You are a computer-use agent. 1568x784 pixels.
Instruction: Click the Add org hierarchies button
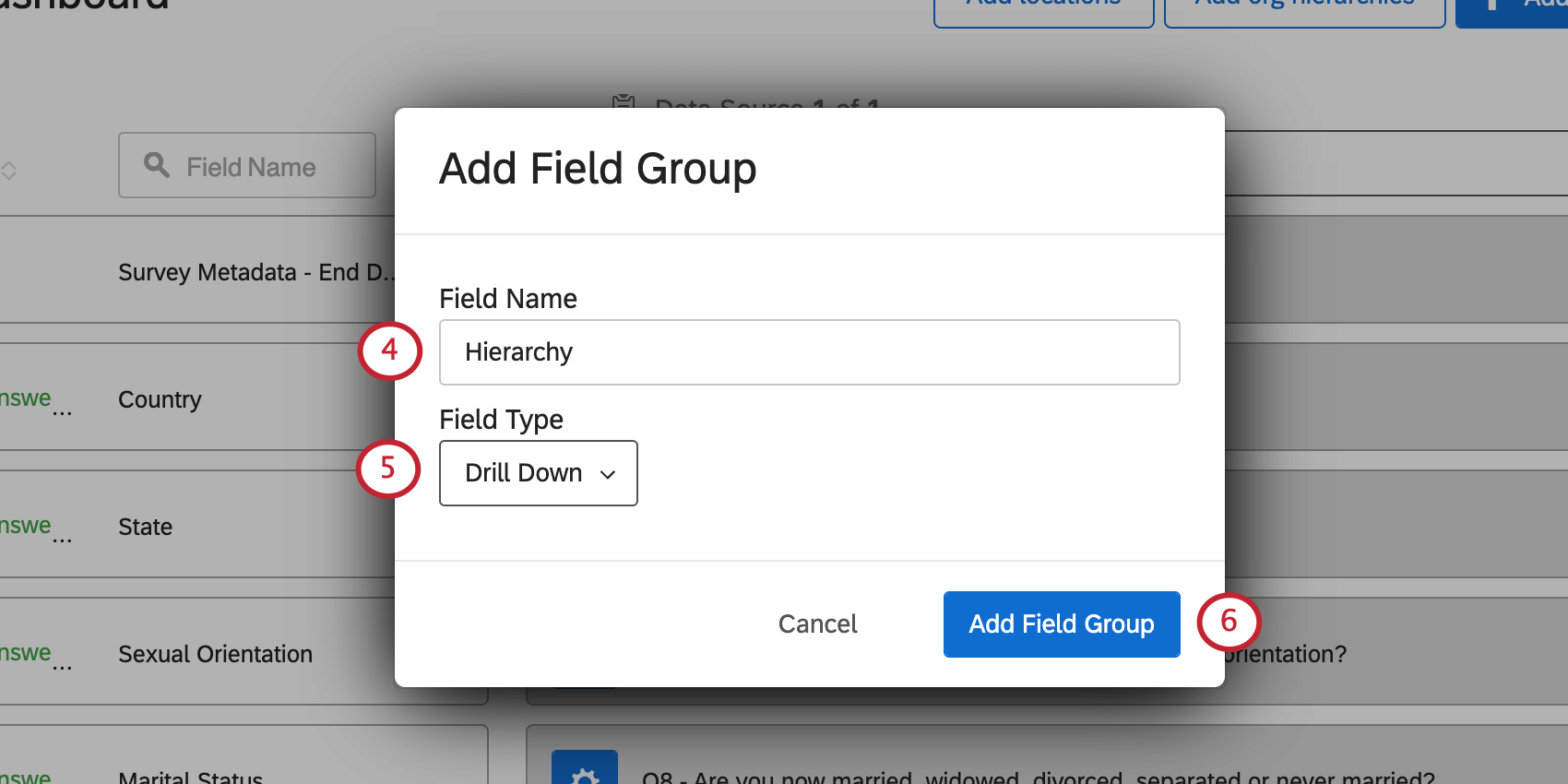(x=1304, y=7)
